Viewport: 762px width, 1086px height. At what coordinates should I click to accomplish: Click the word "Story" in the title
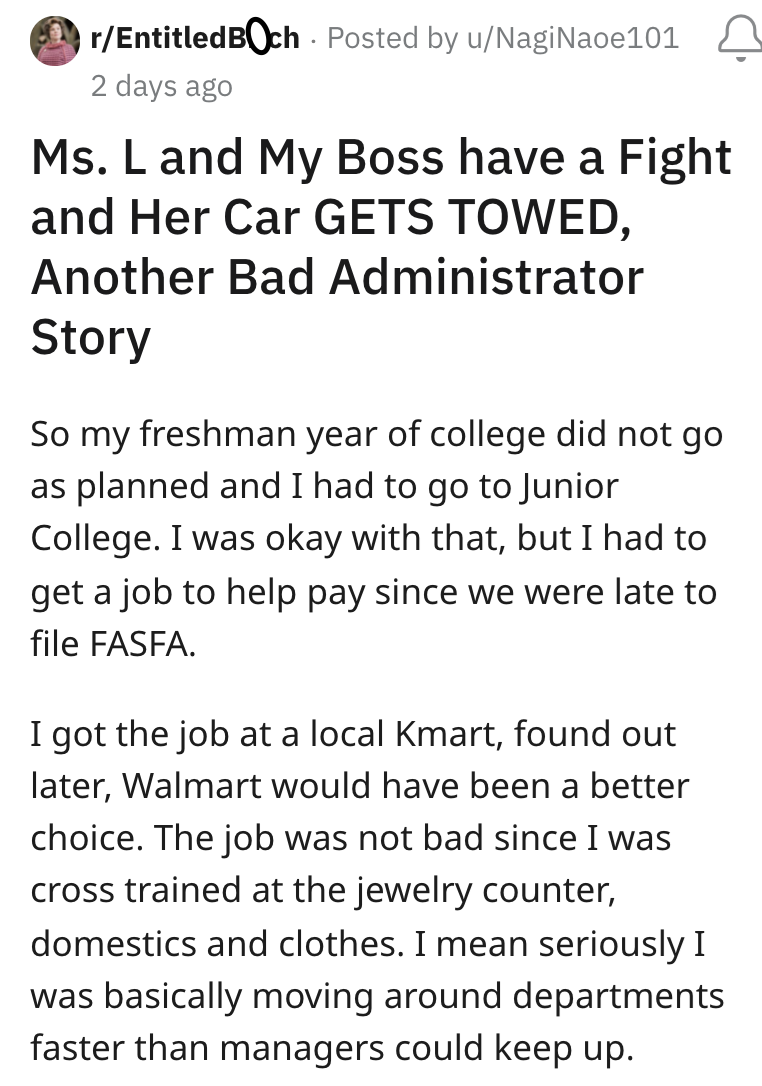(90, 337)
